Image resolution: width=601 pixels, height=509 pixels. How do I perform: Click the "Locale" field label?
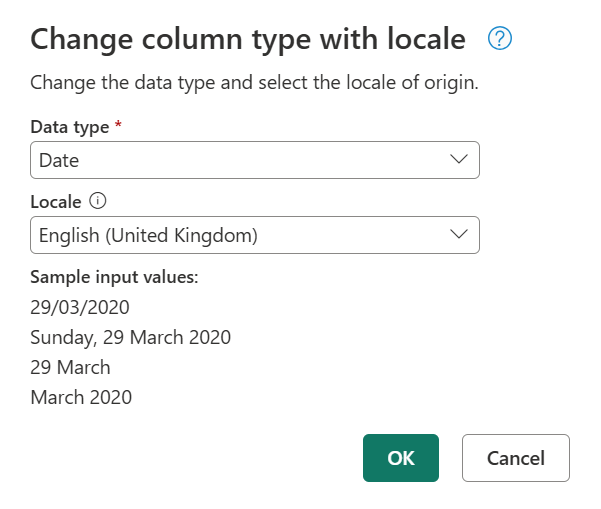(56, 201)
